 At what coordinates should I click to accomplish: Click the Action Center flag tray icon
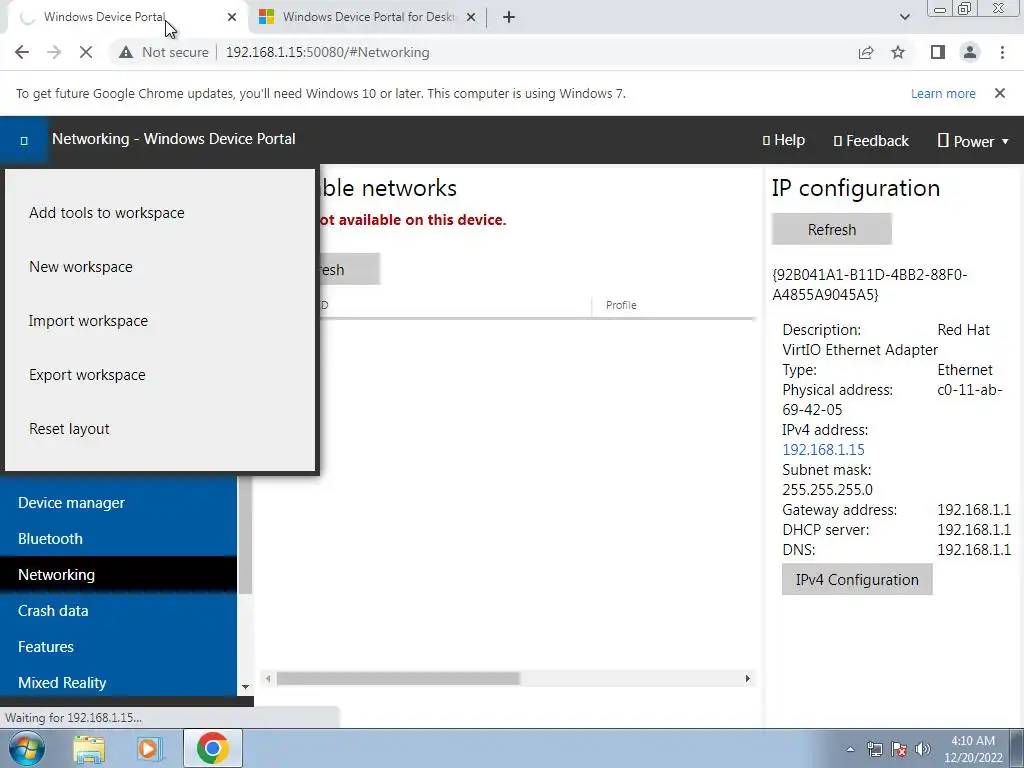click(899, 750)
